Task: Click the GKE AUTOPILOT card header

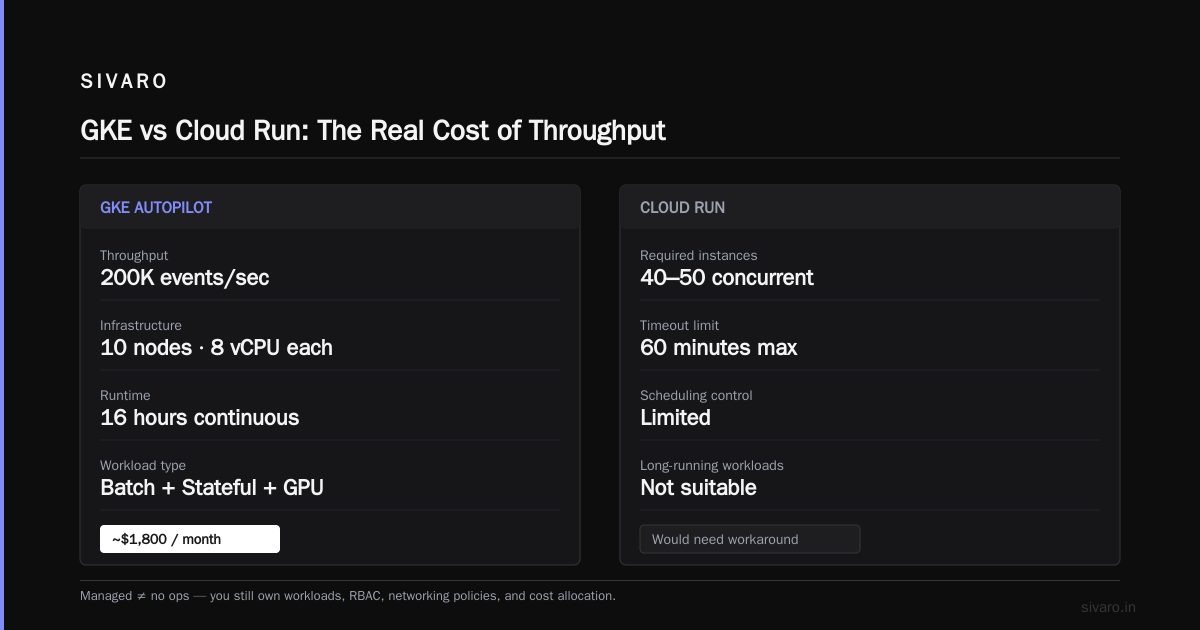Action: (330, 207)
